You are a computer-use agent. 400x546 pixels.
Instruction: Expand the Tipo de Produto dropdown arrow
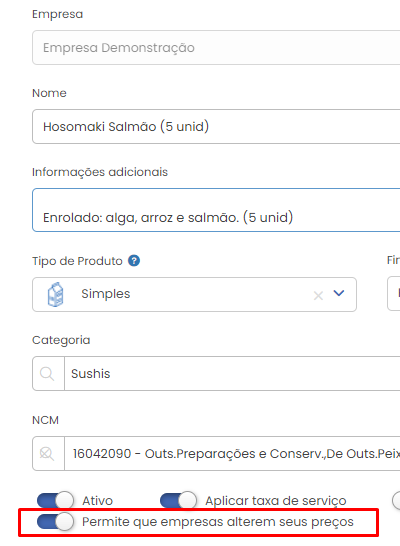coord(339,293)
